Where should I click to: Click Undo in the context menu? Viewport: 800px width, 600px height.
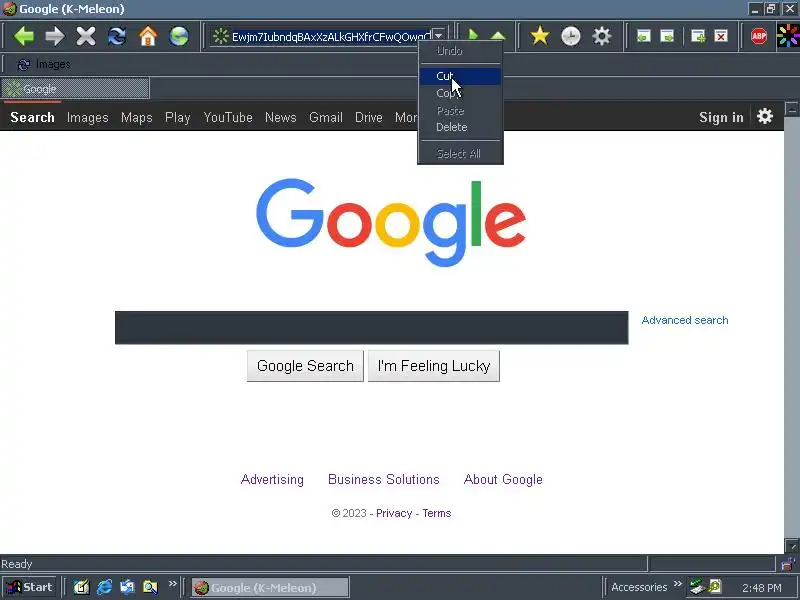pyautogui.click(x=460, y=51)
